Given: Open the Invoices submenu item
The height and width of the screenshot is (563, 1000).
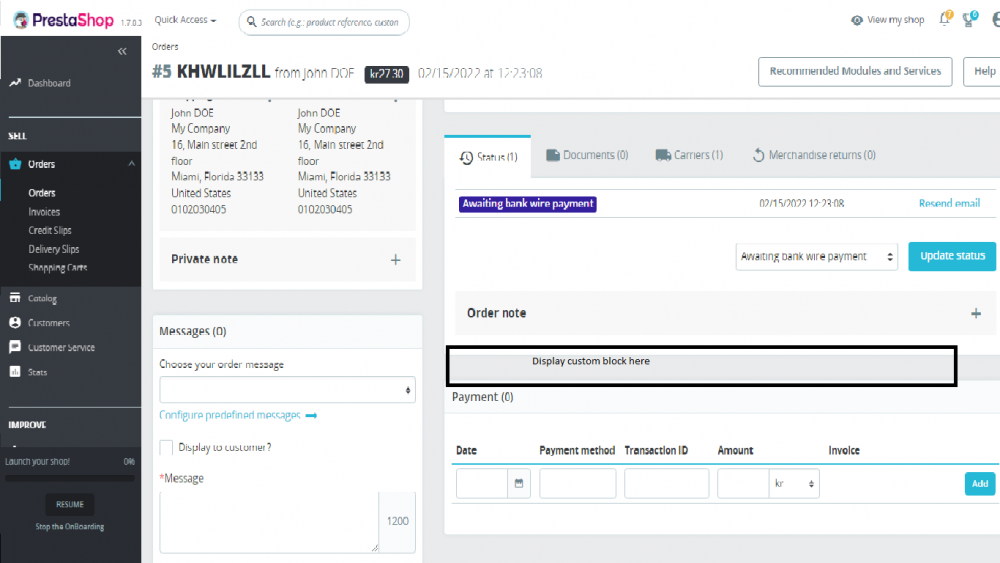Looking at the screenshot, I should point(44,212).
